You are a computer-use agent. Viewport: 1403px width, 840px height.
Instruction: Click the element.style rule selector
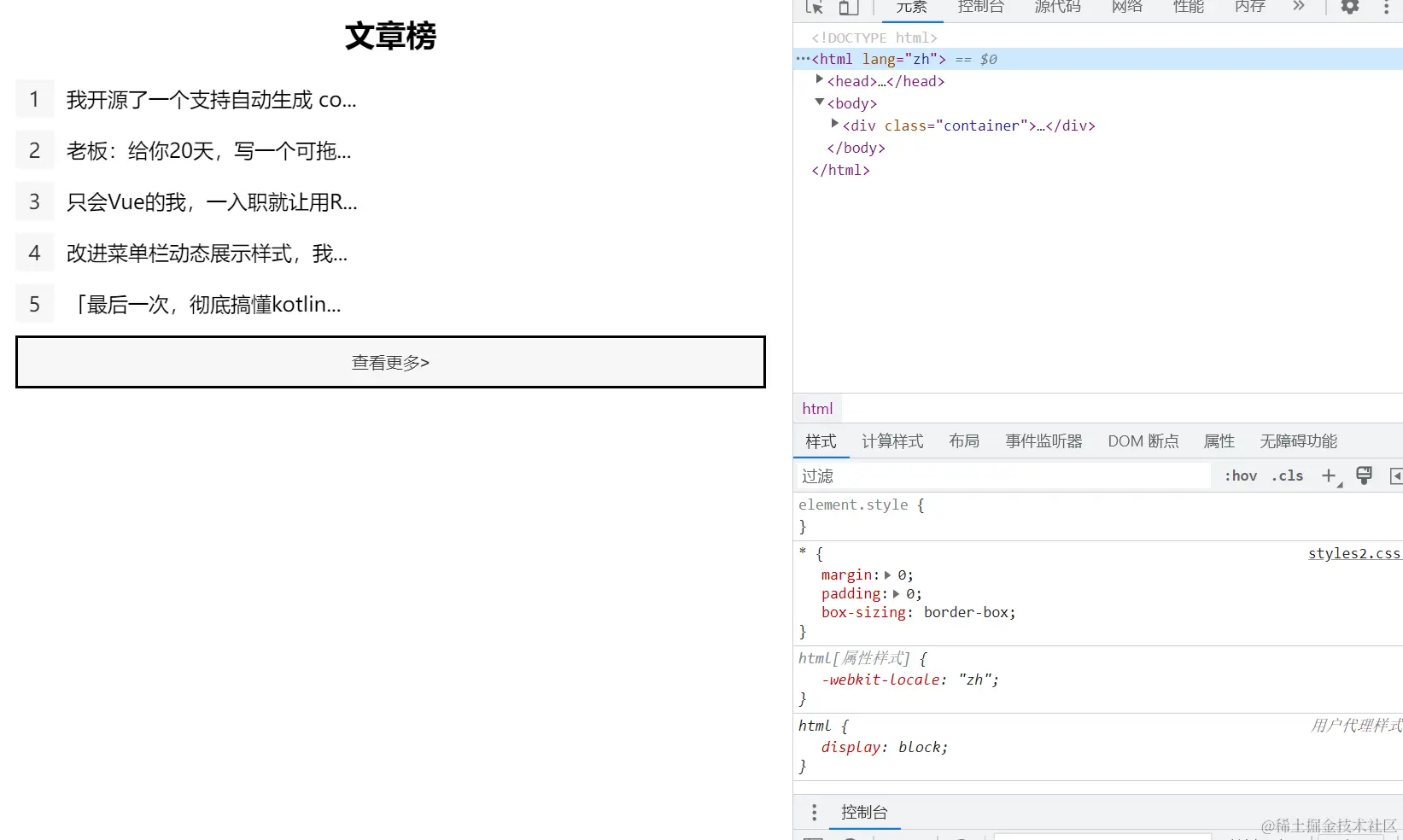[x=853, y=505]
